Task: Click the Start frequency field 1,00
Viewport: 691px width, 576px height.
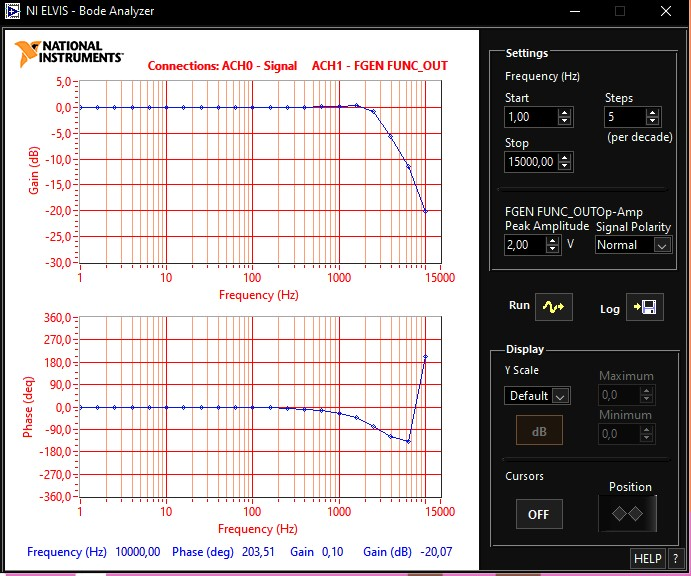Action: click(531, 117)
